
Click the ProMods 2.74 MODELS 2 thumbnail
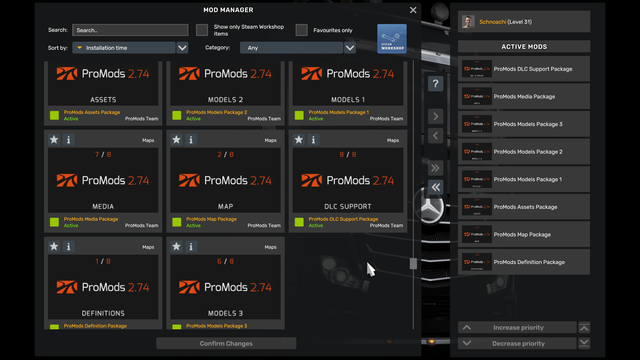[x=225, y=84]
